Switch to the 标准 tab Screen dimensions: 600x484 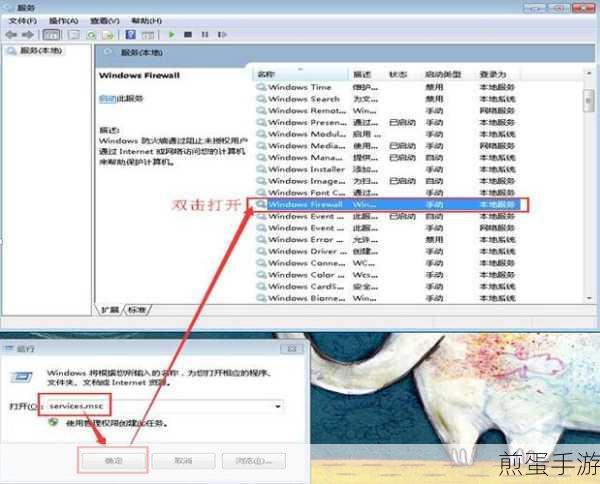[137, 310]
